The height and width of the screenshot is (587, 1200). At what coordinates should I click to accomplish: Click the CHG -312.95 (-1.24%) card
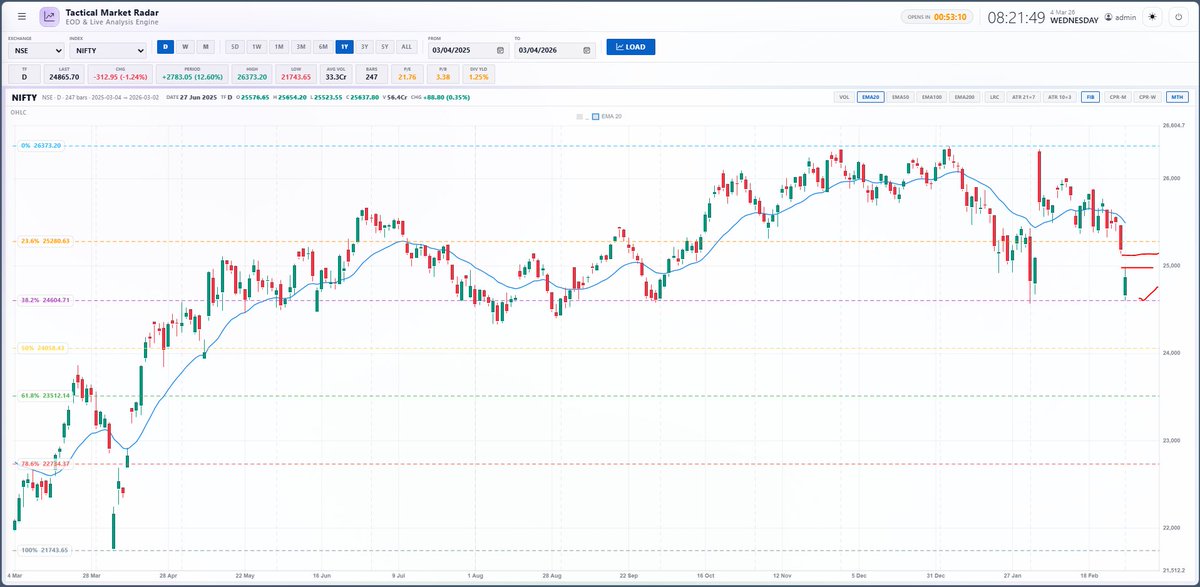coord(119,73)
